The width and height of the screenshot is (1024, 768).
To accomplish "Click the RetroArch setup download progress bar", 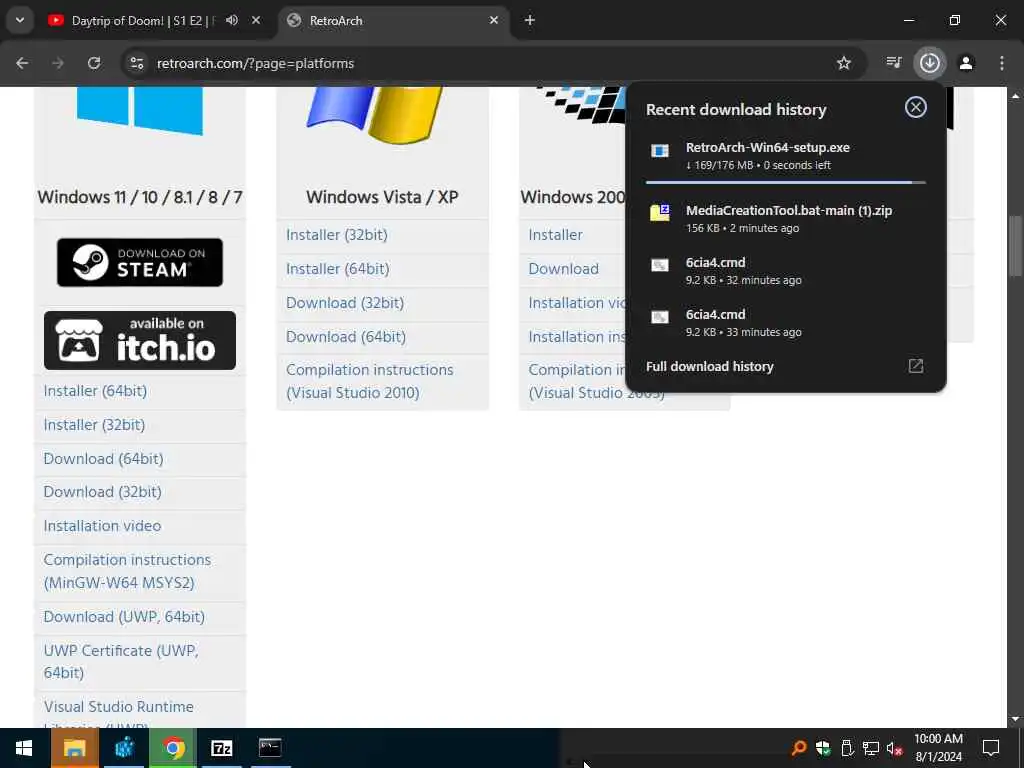I will 786,183.
